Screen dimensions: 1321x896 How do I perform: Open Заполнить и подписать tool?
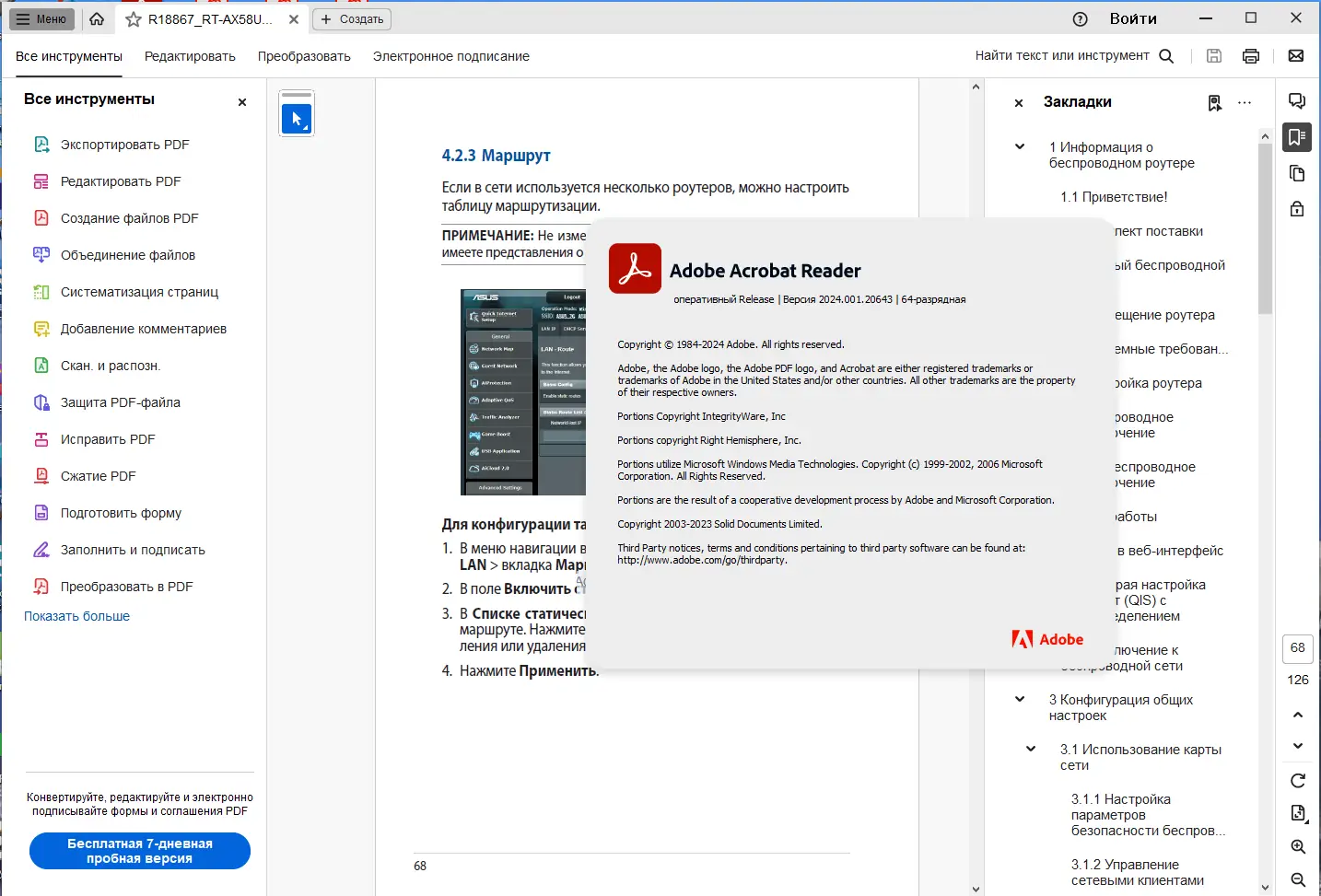coord(134,550)
